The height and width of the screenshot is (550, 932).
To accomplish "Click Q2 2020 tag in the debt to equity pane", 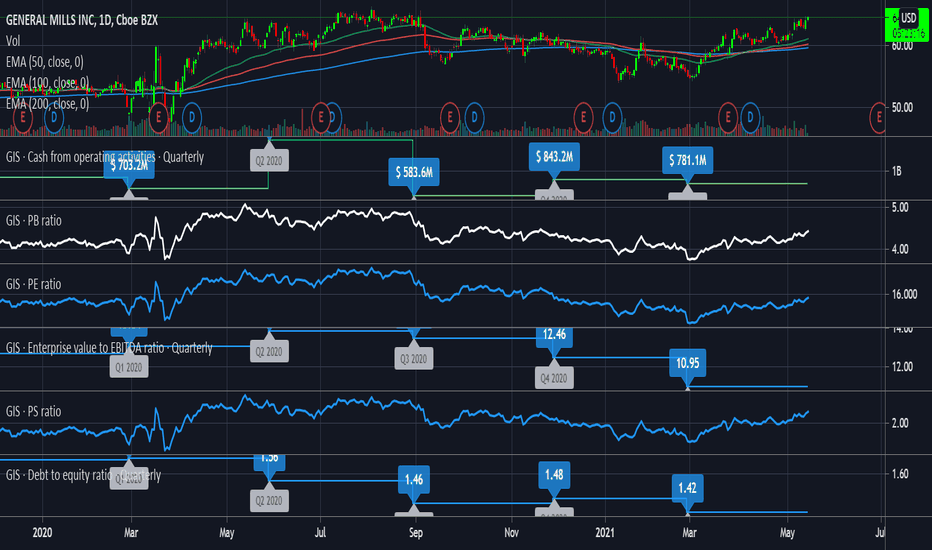I will pos(269,501).
